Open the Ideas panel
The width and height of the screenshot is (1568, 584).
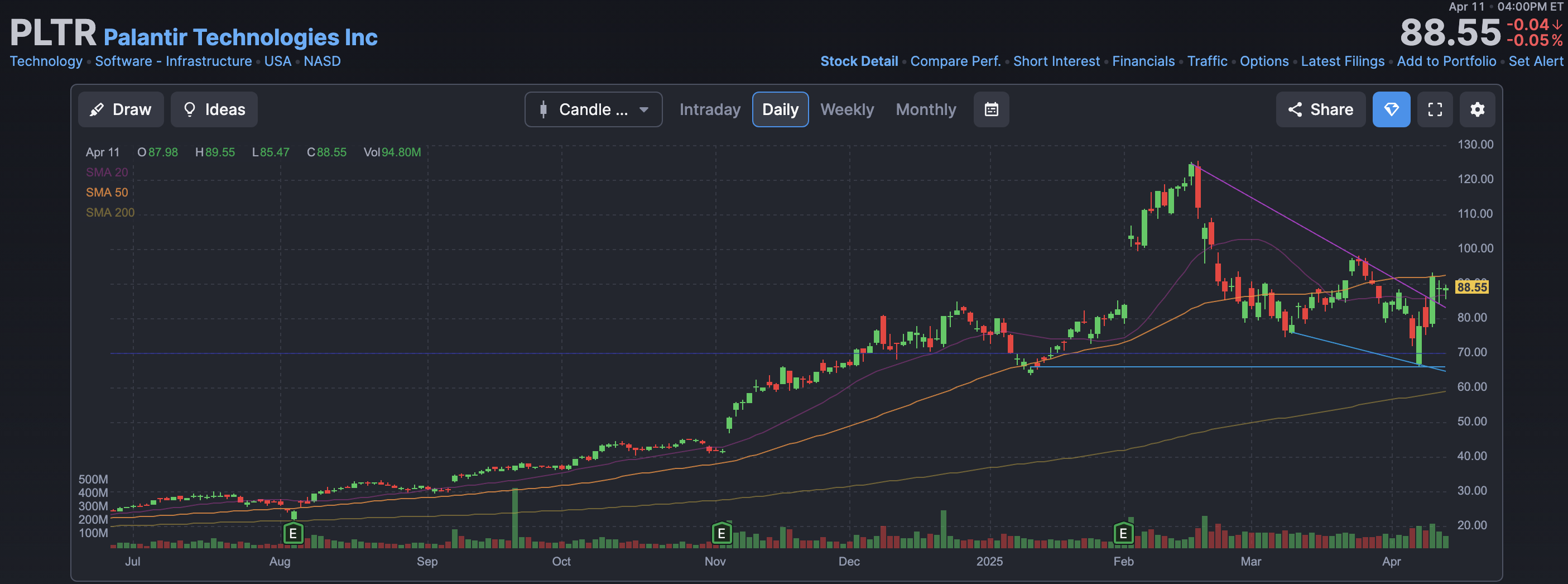point(214,109)
